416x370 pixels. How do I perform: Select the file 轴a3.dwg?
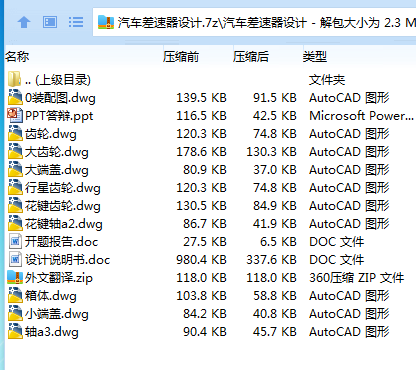52,332
